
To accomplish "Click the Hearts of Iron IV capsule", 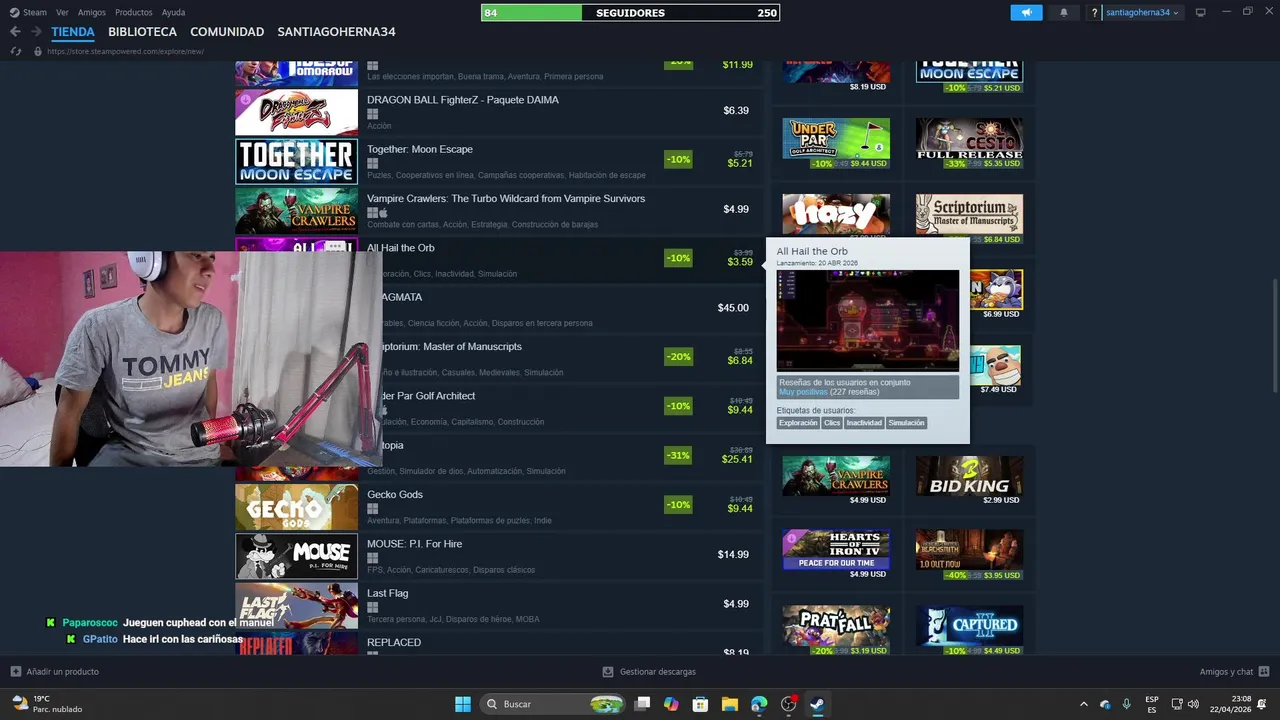I will (836, 549).
